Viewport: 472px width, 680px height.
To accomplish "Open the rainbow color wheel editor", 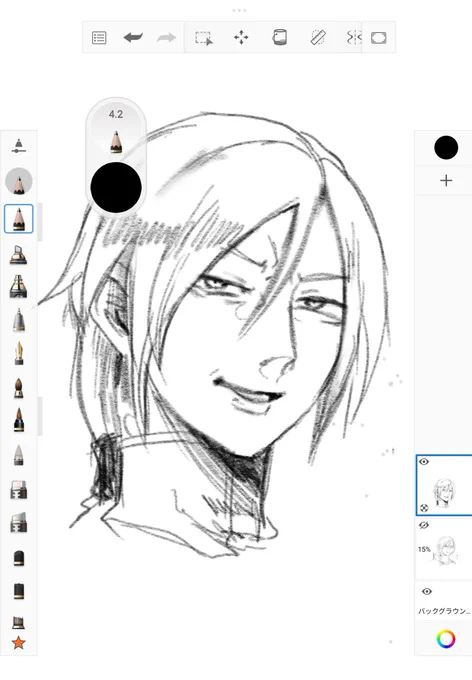I will tap(446, 639).
